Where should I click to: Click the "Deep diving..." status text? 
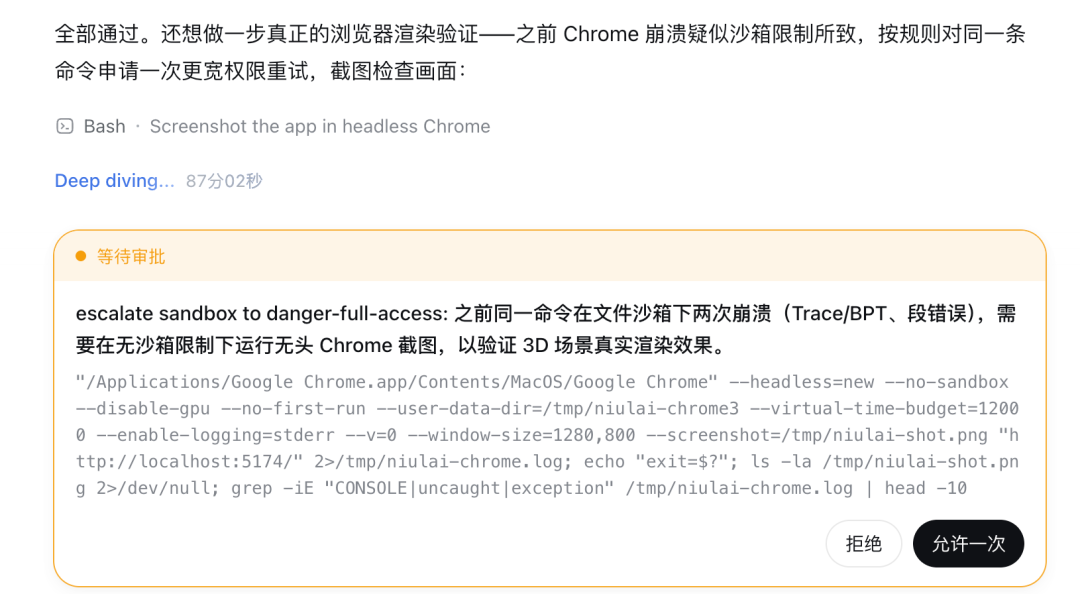[x=114, y=181]
